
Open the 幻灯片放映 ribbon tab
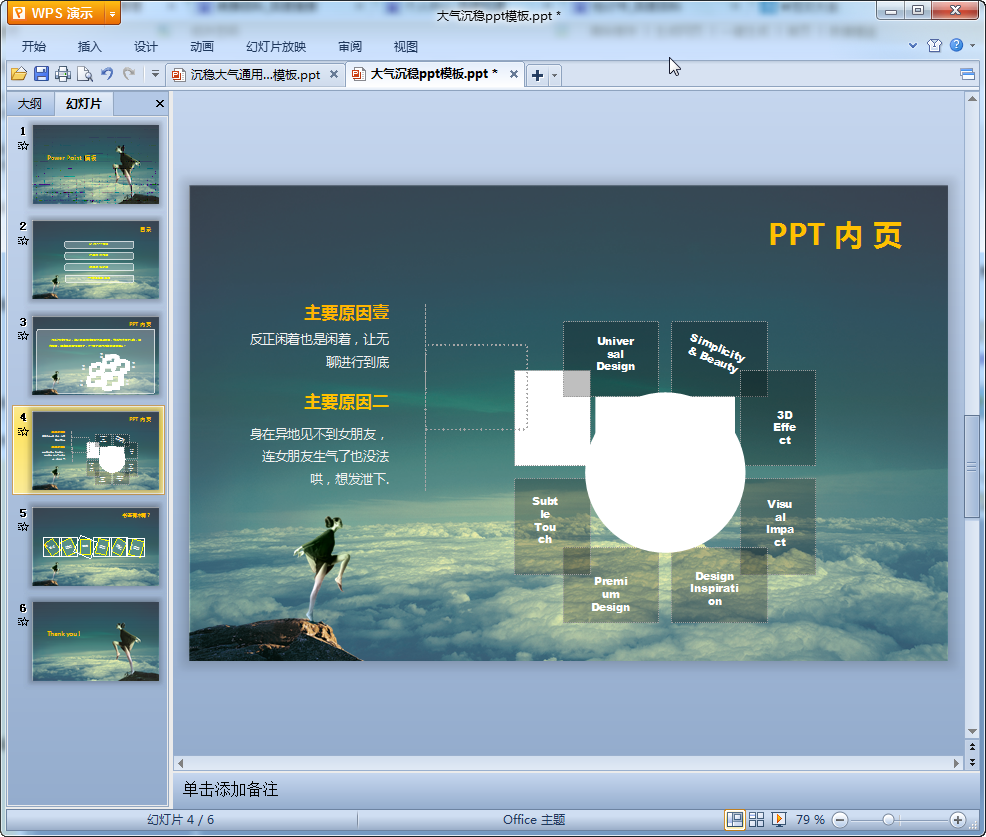(276, 47)
